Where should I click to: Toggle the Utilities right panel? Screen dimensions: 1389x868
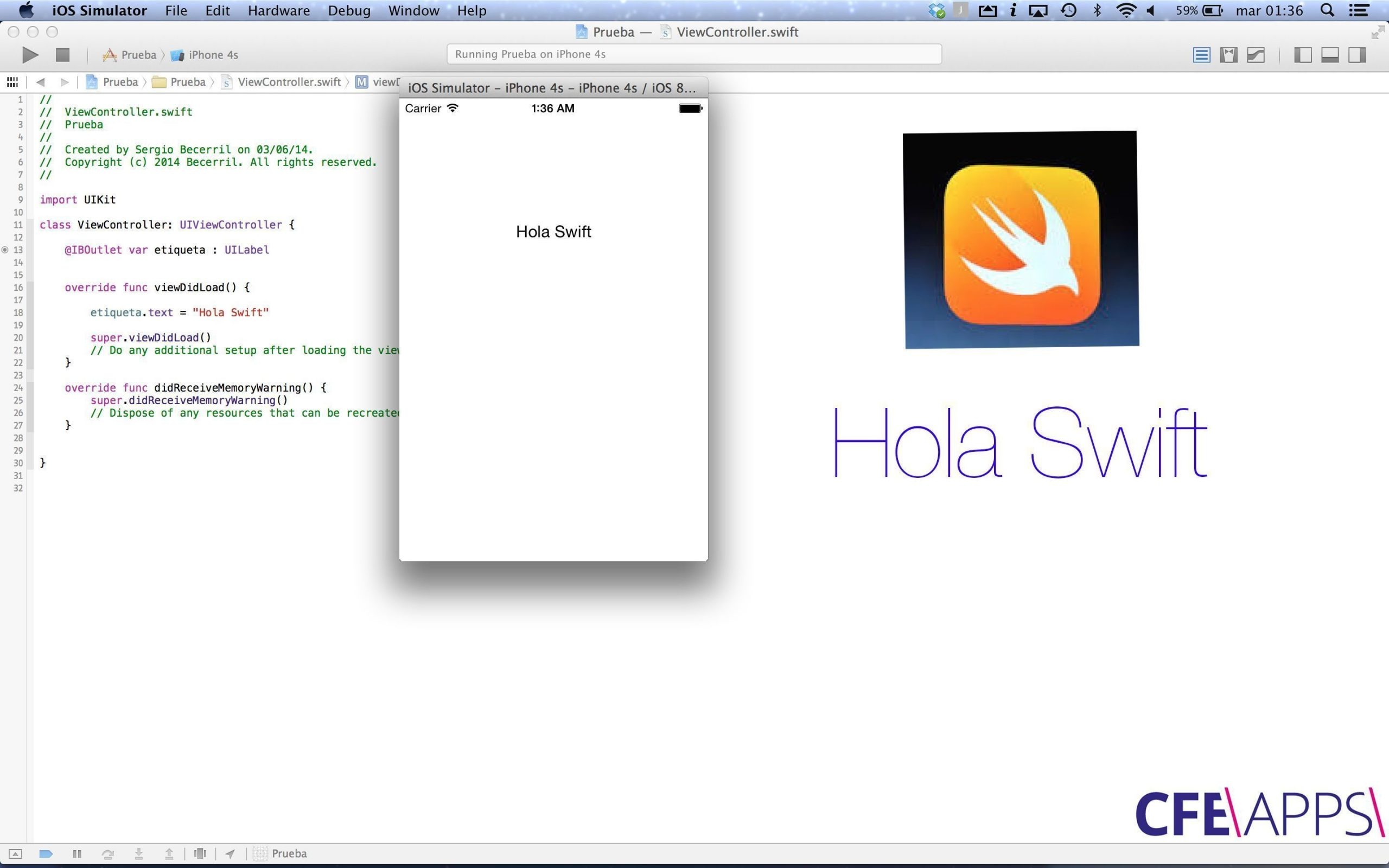1357,55
